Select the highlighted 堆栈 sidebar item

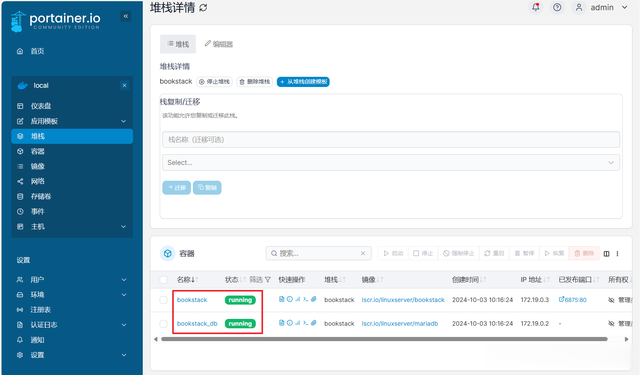pyautogui.click(x=72, y=136)
